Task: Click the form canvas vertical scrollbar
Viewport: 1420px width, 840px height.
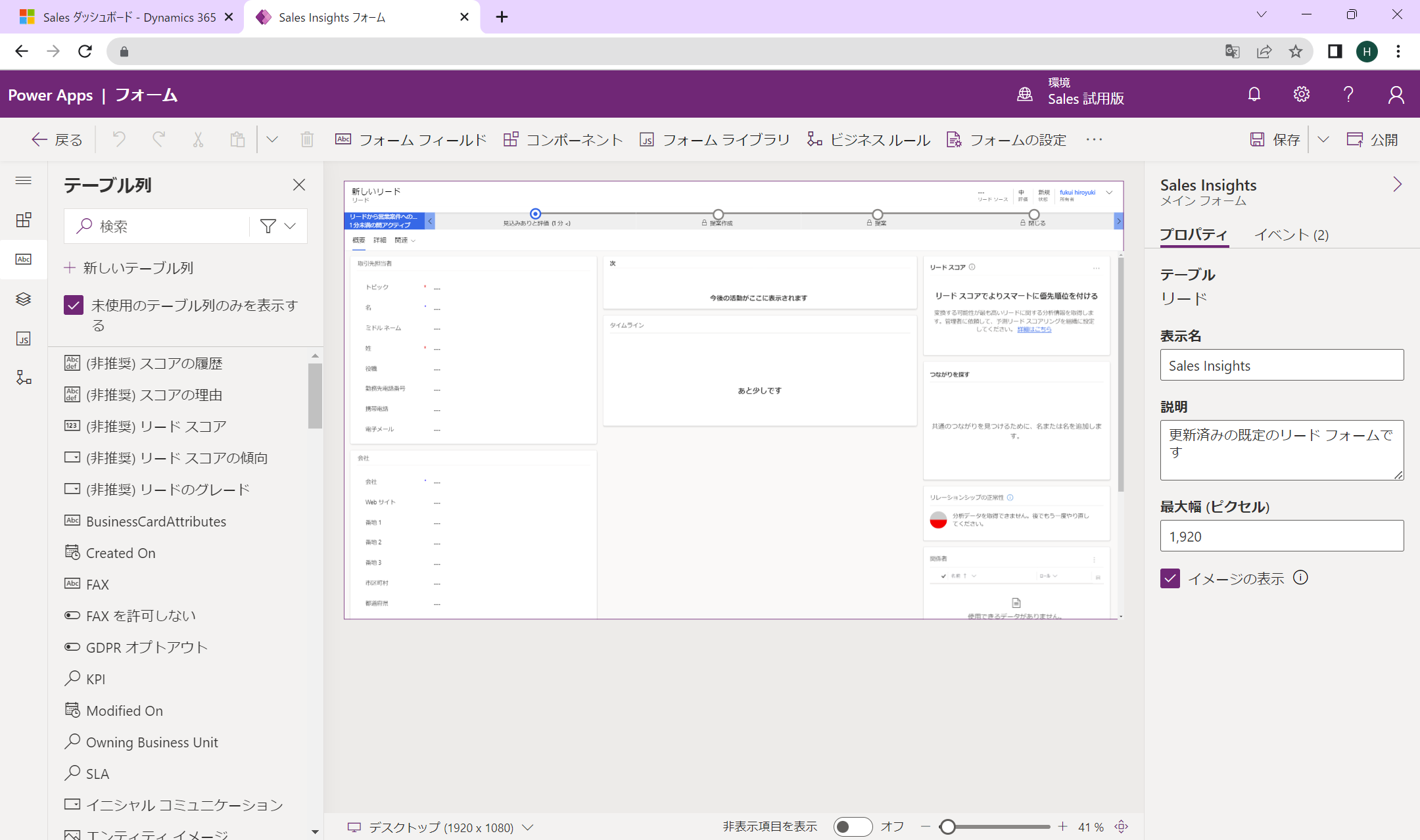Action: coord(1120,375)
